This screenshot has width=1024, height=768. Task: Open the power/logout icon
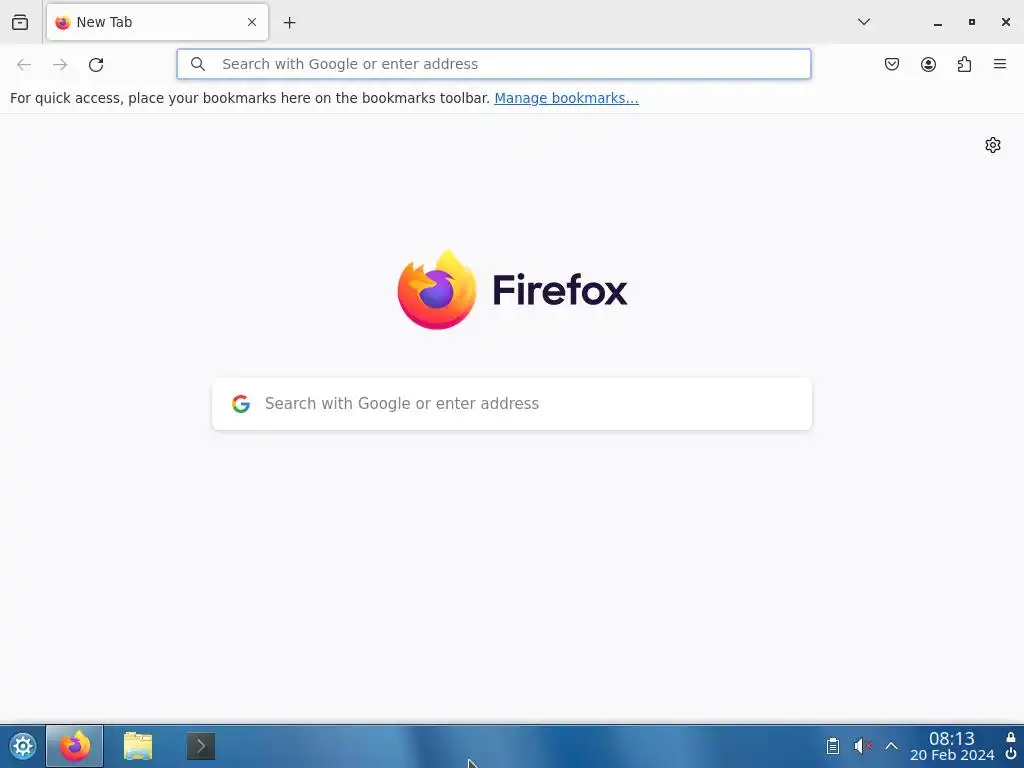[1011, 754]
